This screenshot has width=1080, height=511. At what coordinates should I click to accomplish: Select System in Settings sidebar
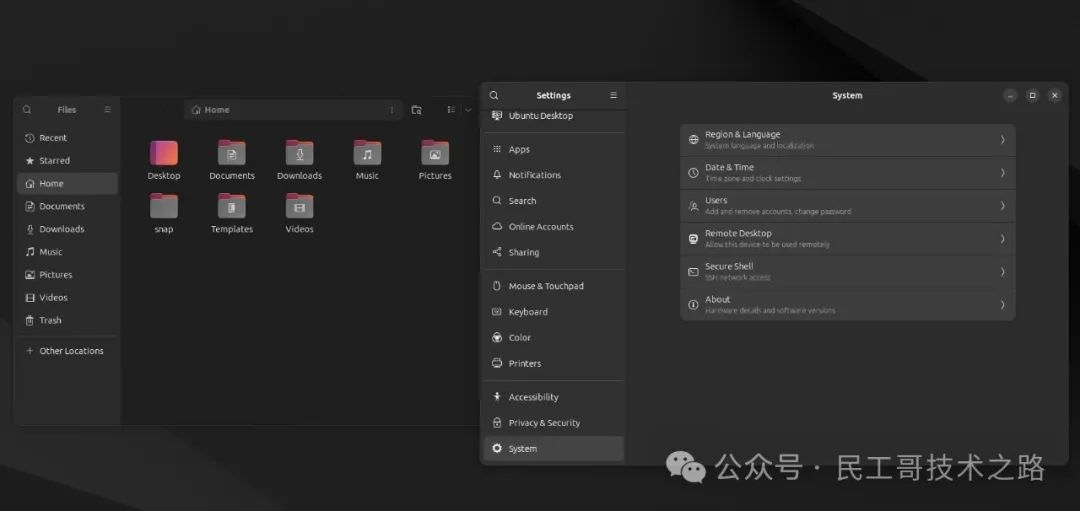click(554, 448)
